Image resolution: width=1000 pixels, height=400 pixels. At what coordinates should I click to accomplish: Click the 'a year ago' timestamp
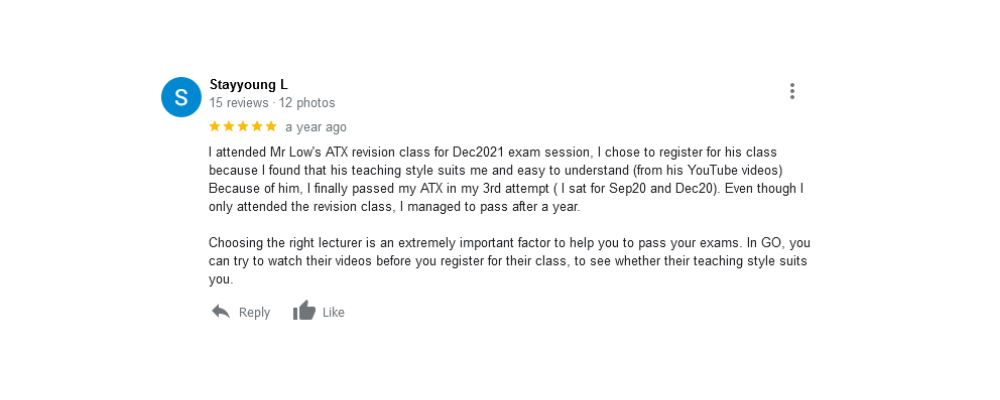click(316, 127)
